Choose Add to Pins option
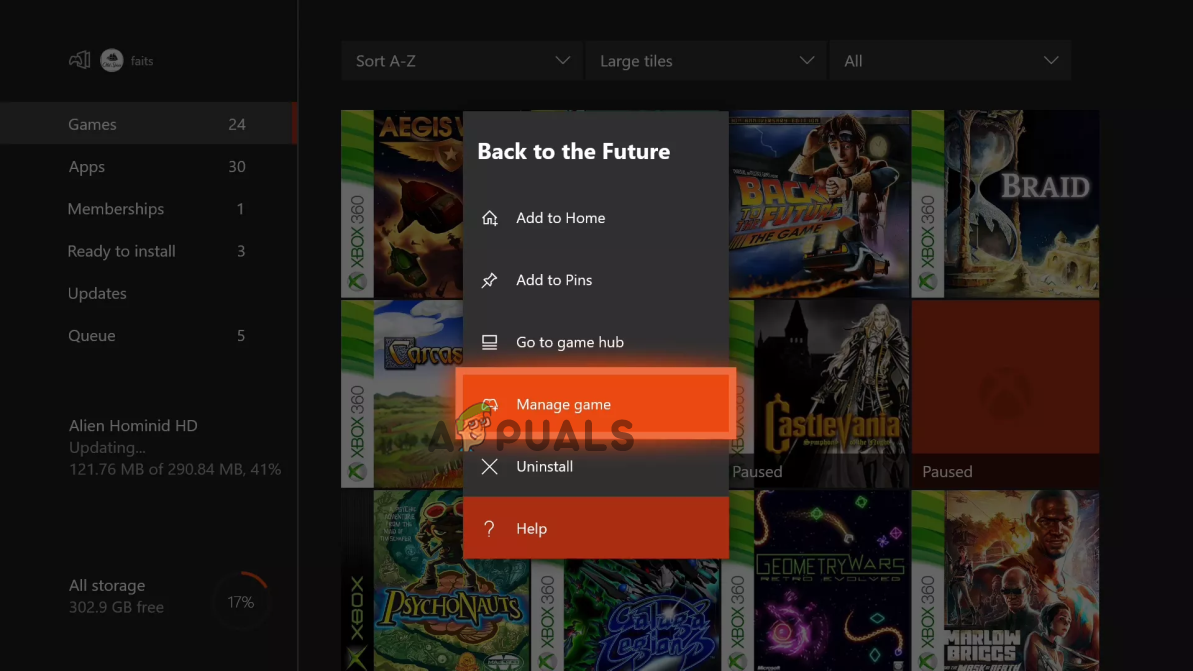1193x671 pixels. (596, 280)
